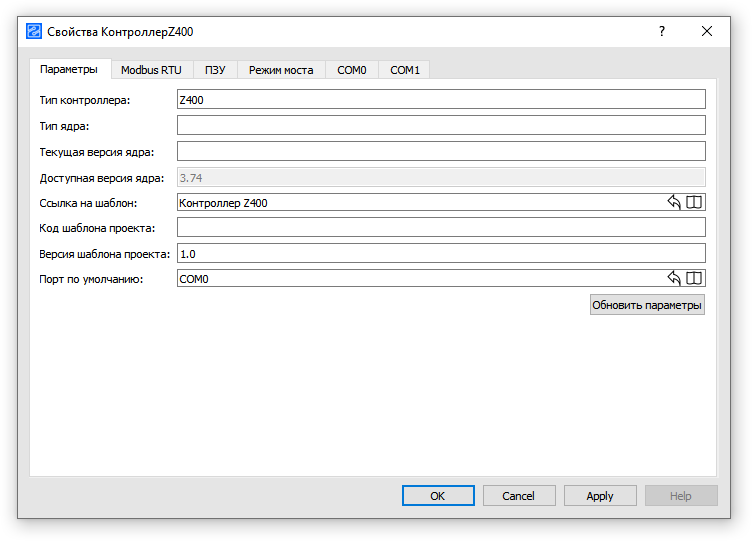
Task: Go to the COM0 tab
Action: [x=352, y=70]
